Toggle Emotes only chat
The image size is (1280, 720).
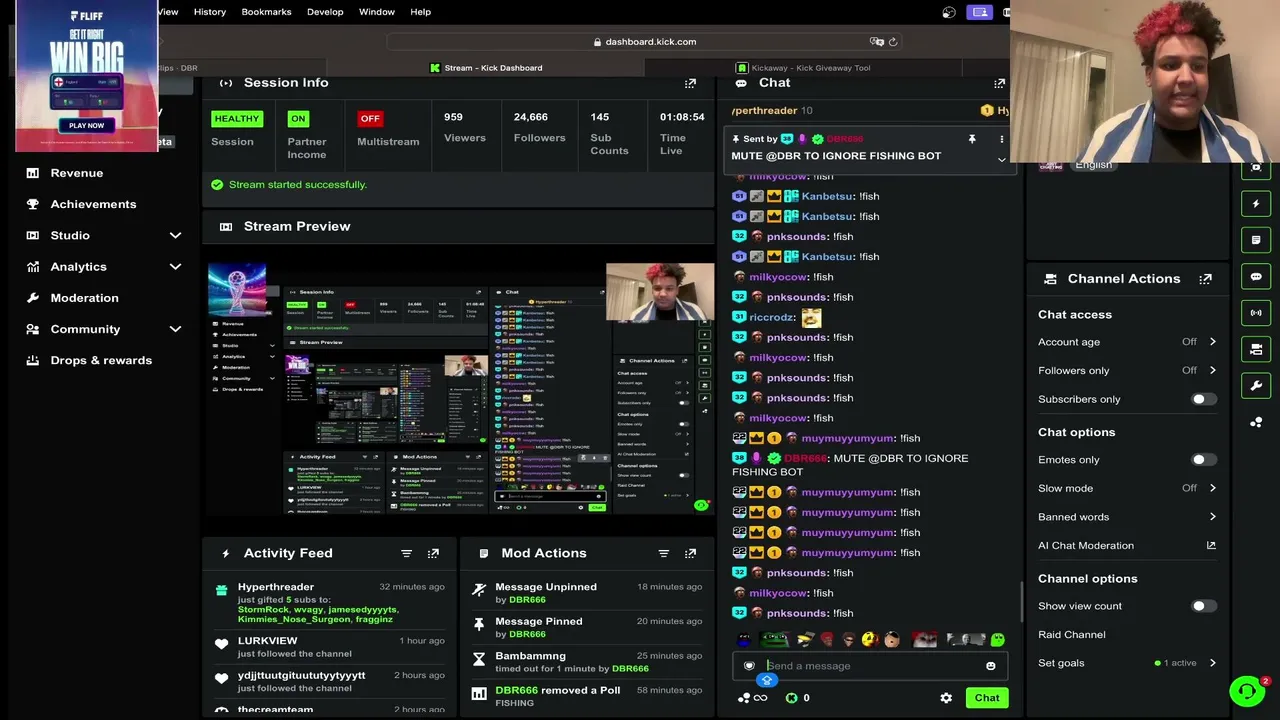pyautogui.click(x=1204, y=460)
